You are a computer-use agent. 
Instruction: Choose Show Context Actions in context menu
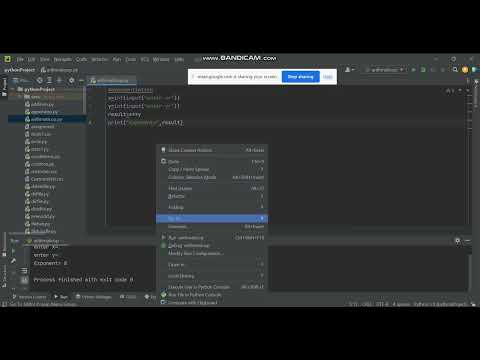click(212, 150)
